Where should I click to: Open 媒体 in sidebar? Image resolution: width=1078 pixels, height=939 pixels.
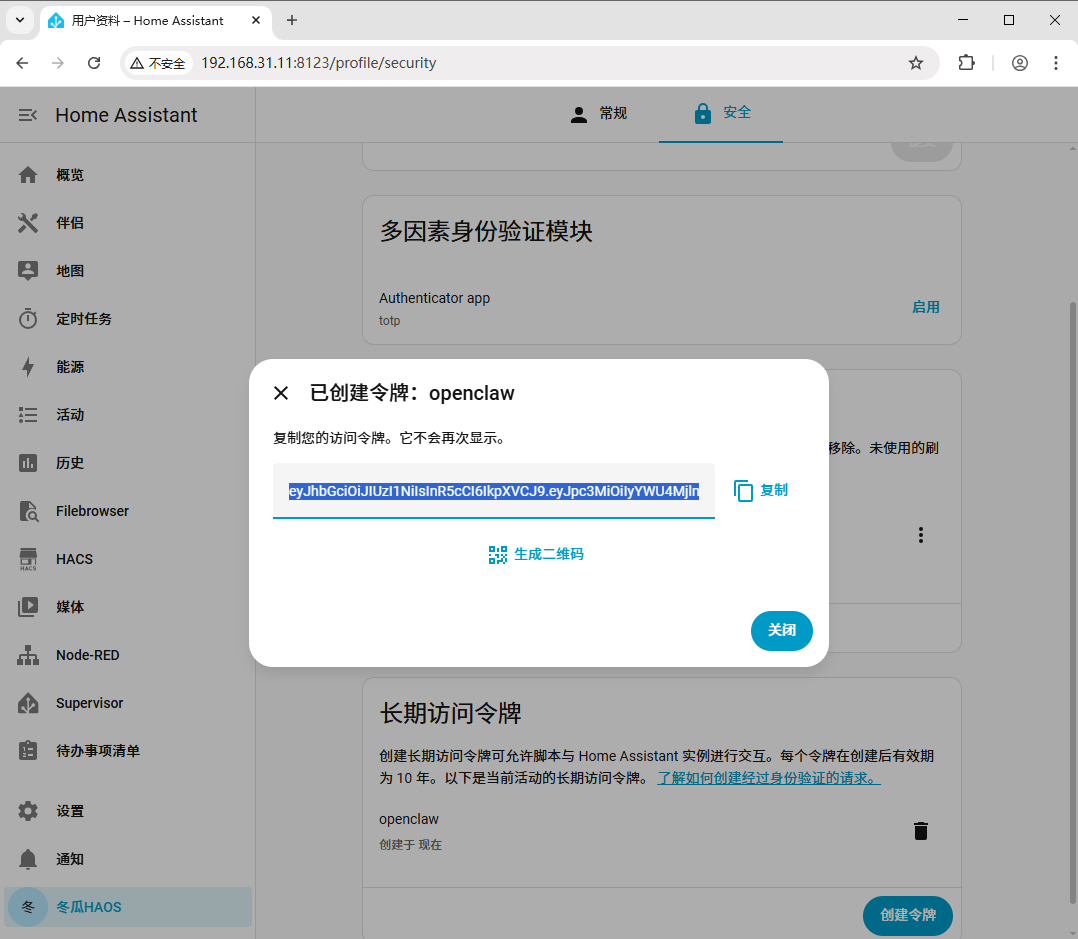(x=128, y=607)
